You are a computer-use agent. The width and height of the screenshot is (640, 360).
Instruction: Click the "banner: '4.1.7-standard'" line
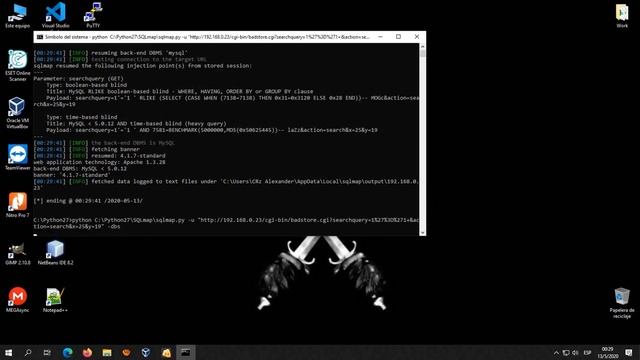72,175
